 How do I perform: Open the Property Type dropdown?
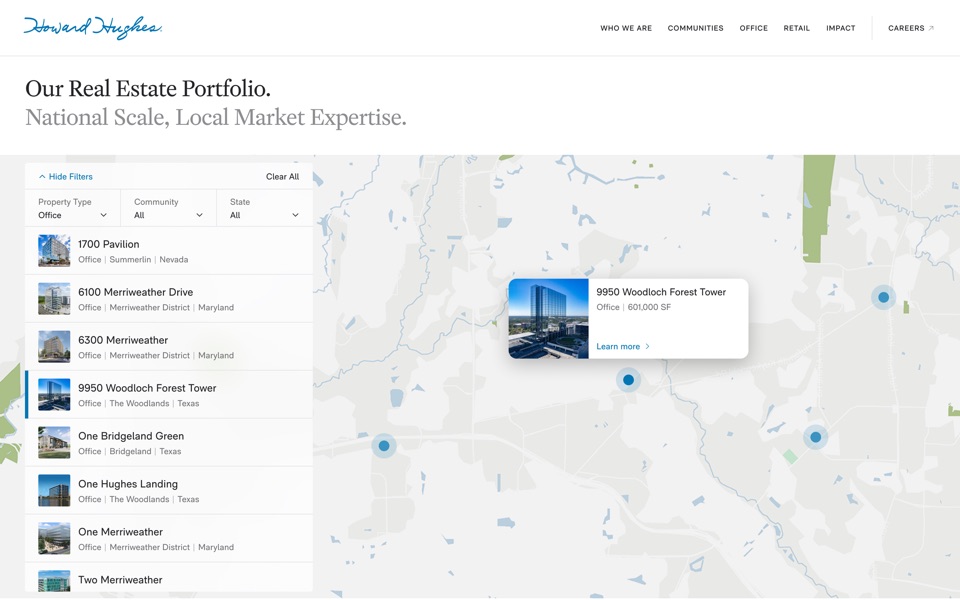pyautogui.click(x=73, y=208)
